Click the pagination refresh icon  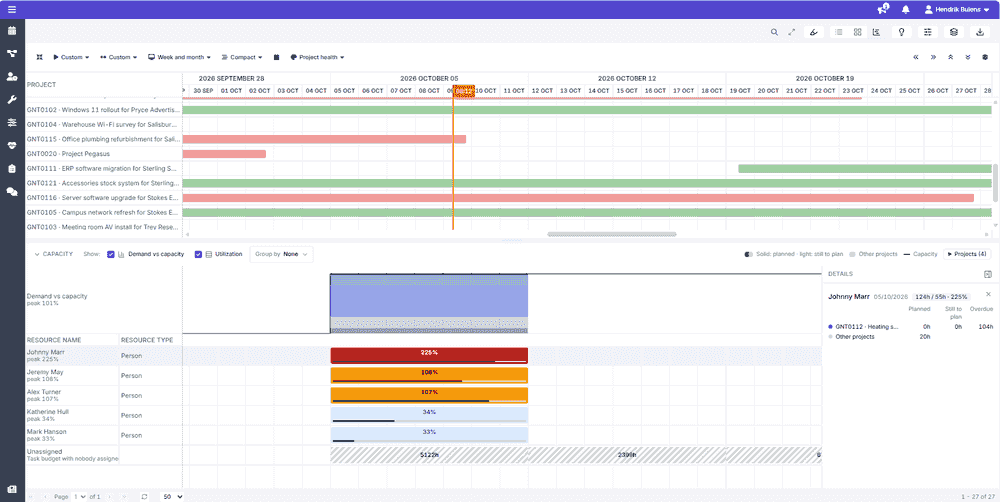tap(144, 496)
